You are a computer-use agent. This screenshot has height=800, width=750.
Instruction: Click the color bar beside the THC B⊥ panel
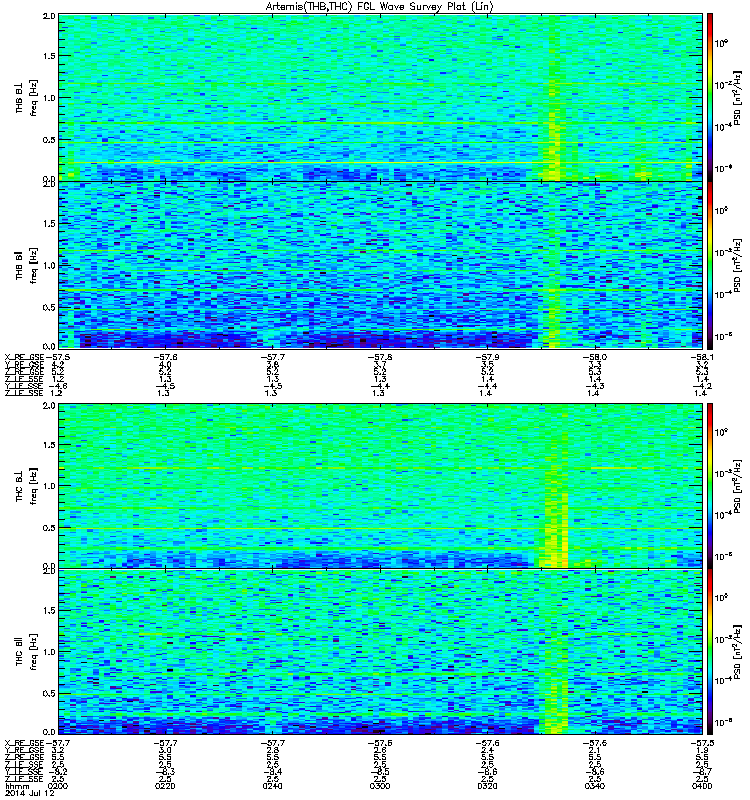point(710,486)
